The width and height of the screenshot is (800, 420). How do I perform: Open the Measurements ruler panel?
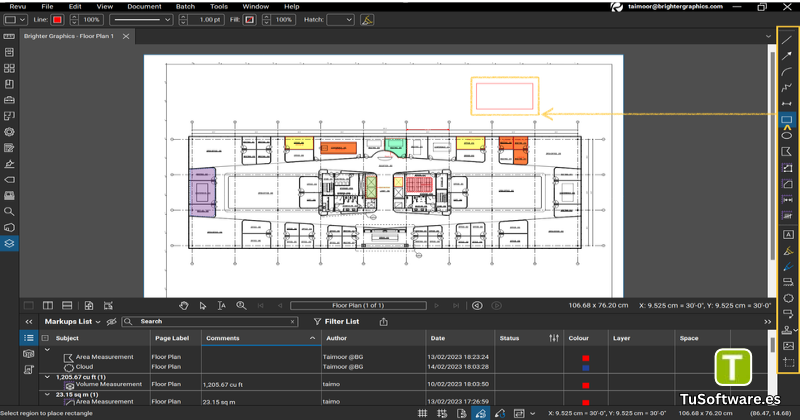(9, 37)
